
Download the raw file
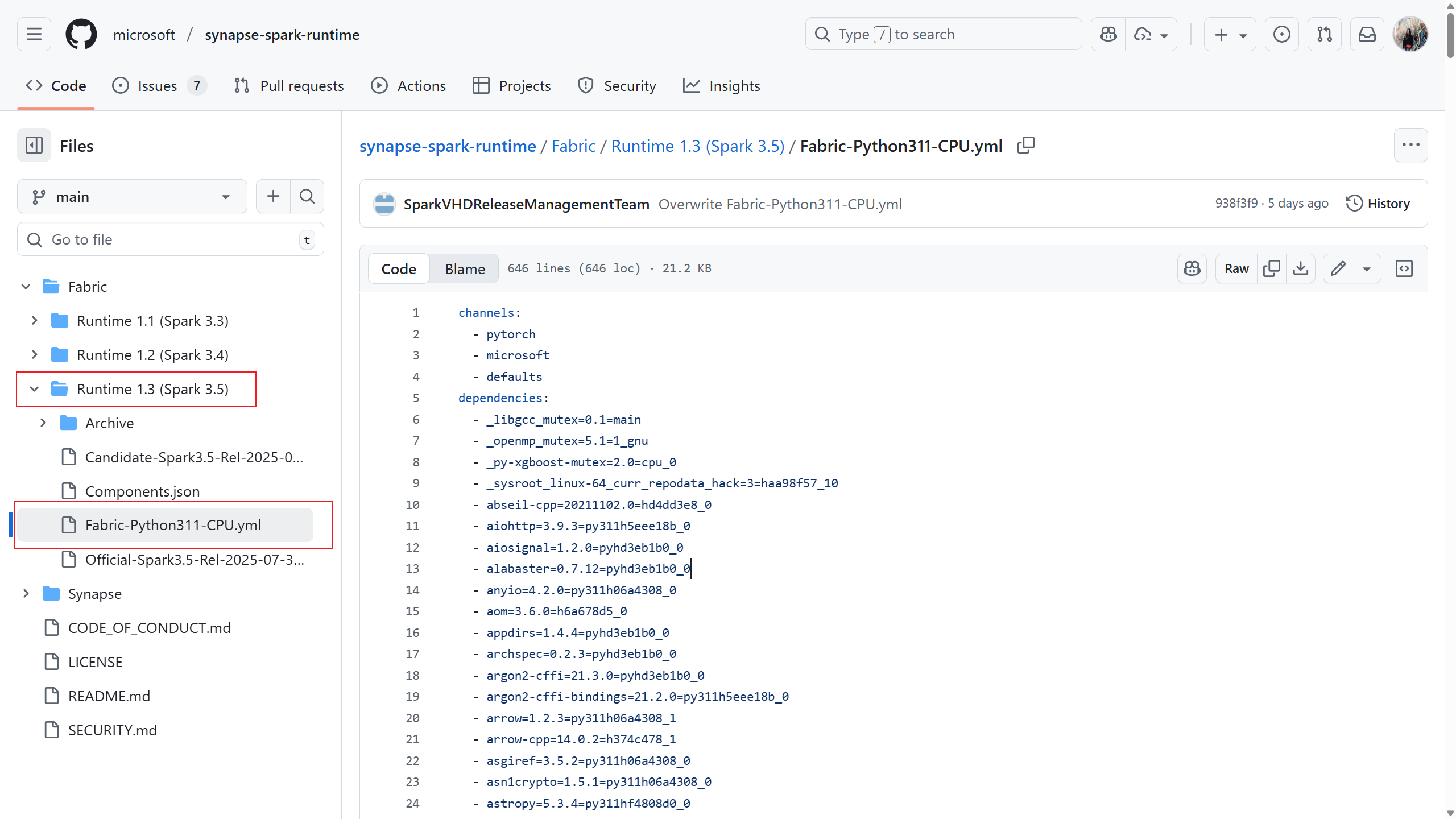1301,268
